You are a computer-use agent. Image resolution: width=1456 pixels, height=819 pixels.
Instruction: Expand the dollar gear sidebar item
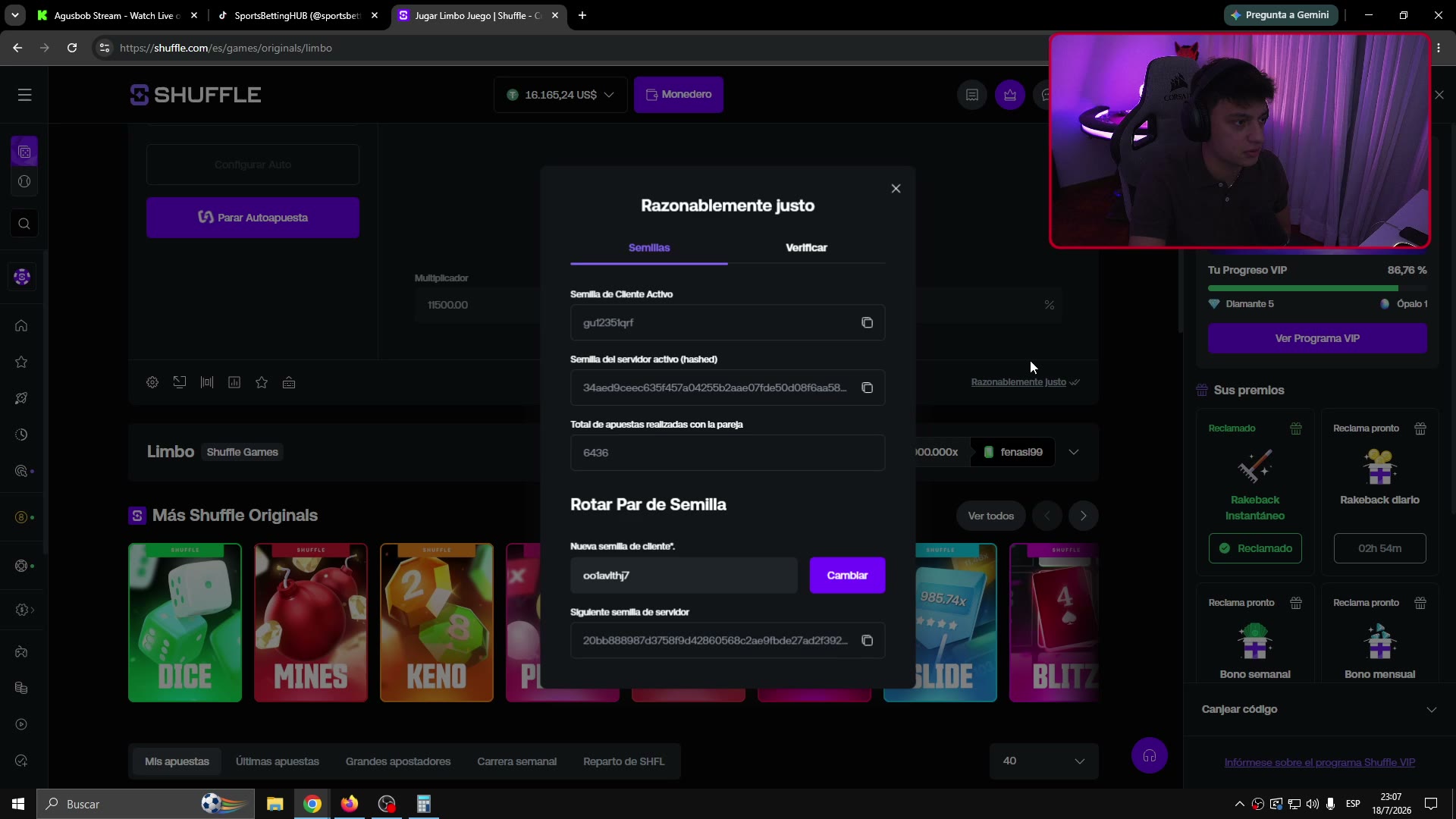tap(24, 610)
